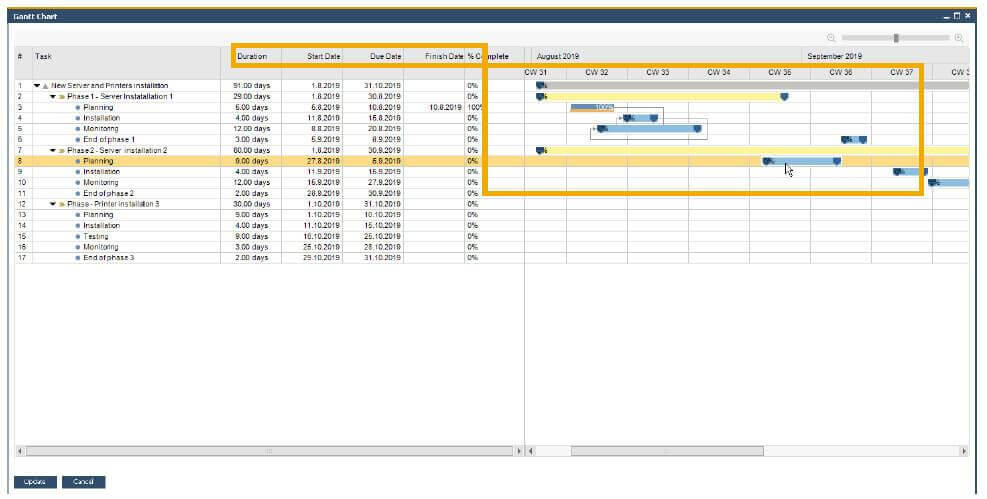987x499 pixels.
Task: Click the zoom out magnifier icon
Action: pyautogui.click(x=831, y=38)
